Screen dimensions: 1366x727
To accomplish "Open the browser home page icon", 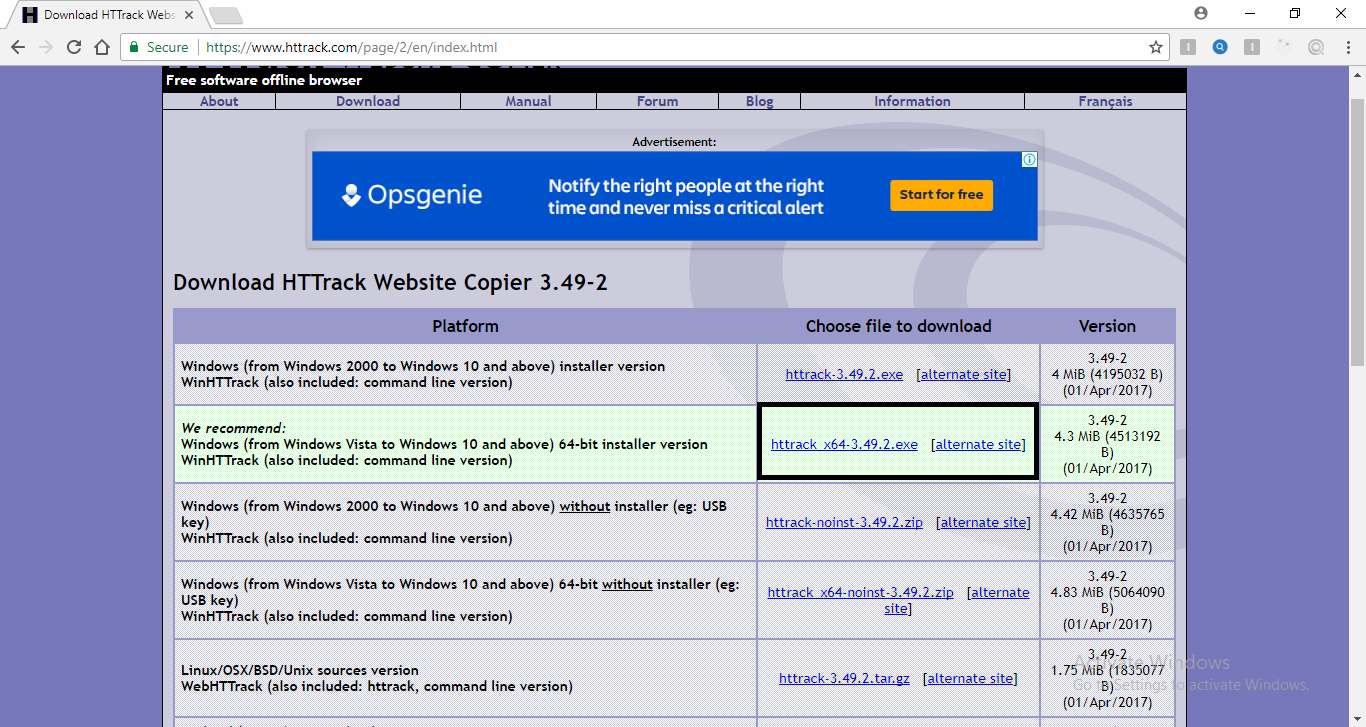I will pyautogui.click(x=102, y=47).
